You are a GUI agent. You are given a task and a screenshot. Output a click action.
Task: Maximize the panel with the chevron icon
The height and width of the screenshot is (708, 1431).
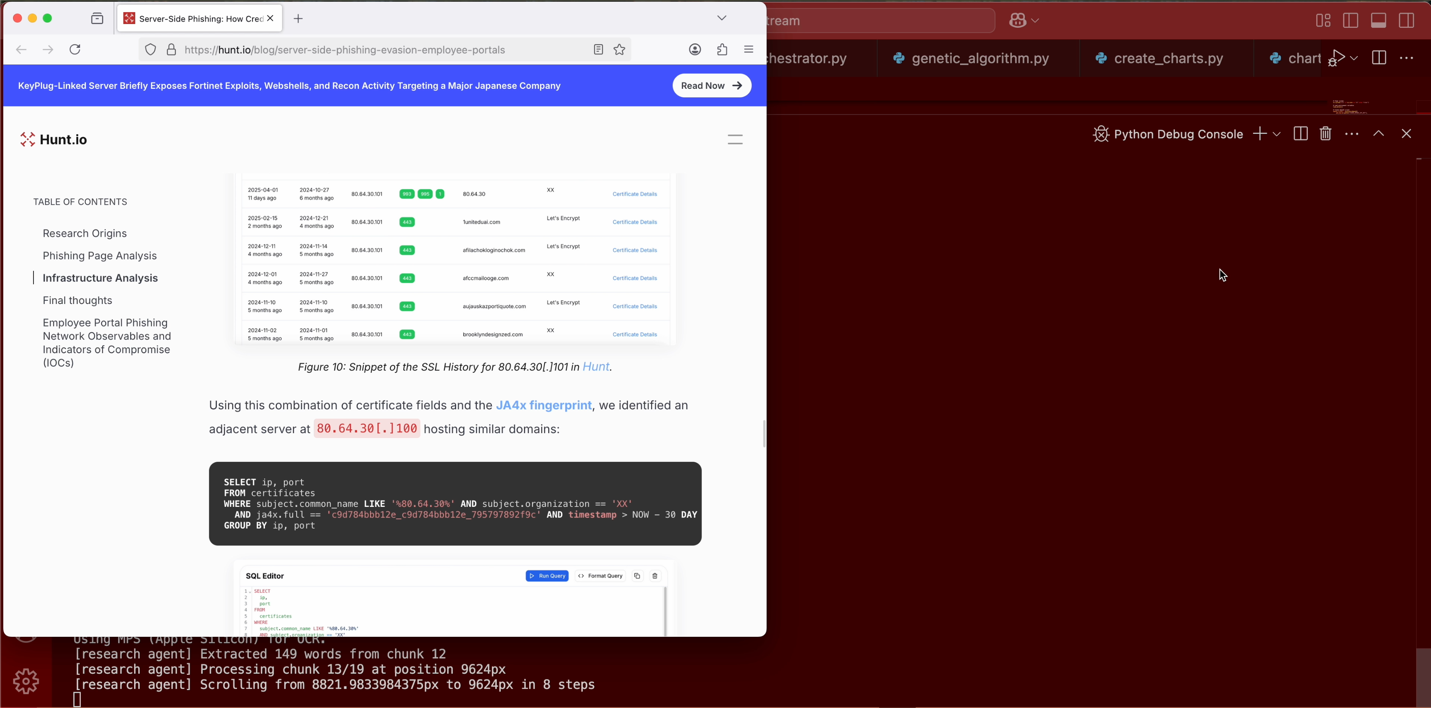click(1378, 133)
